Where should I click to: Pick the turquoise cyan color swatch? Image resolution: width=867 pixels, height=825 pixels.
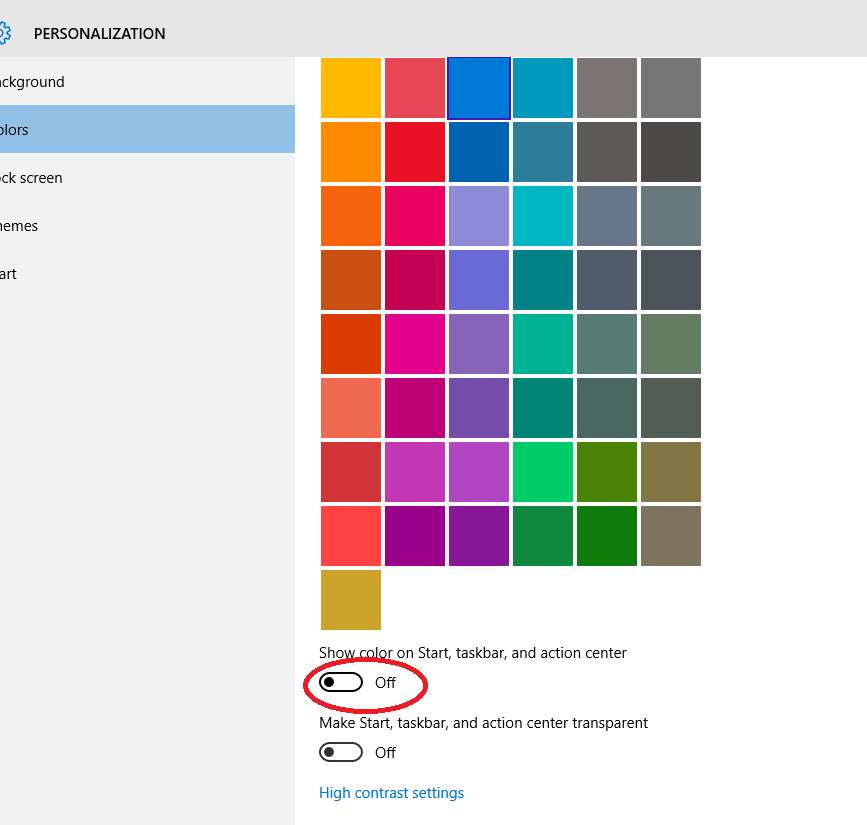(543, 216)
